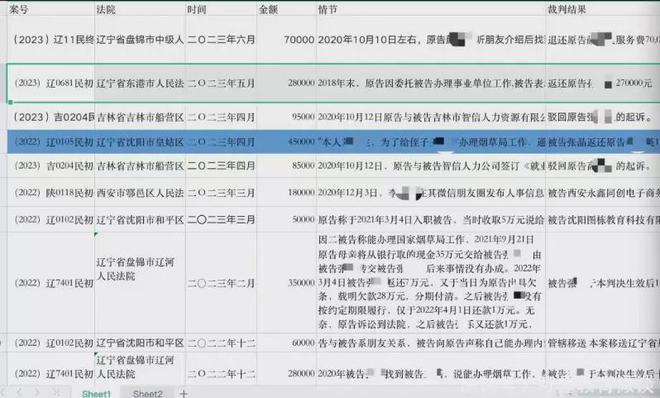
Task: Select plot cell starting 2020年被告
Action: click(x=431, y=369)
